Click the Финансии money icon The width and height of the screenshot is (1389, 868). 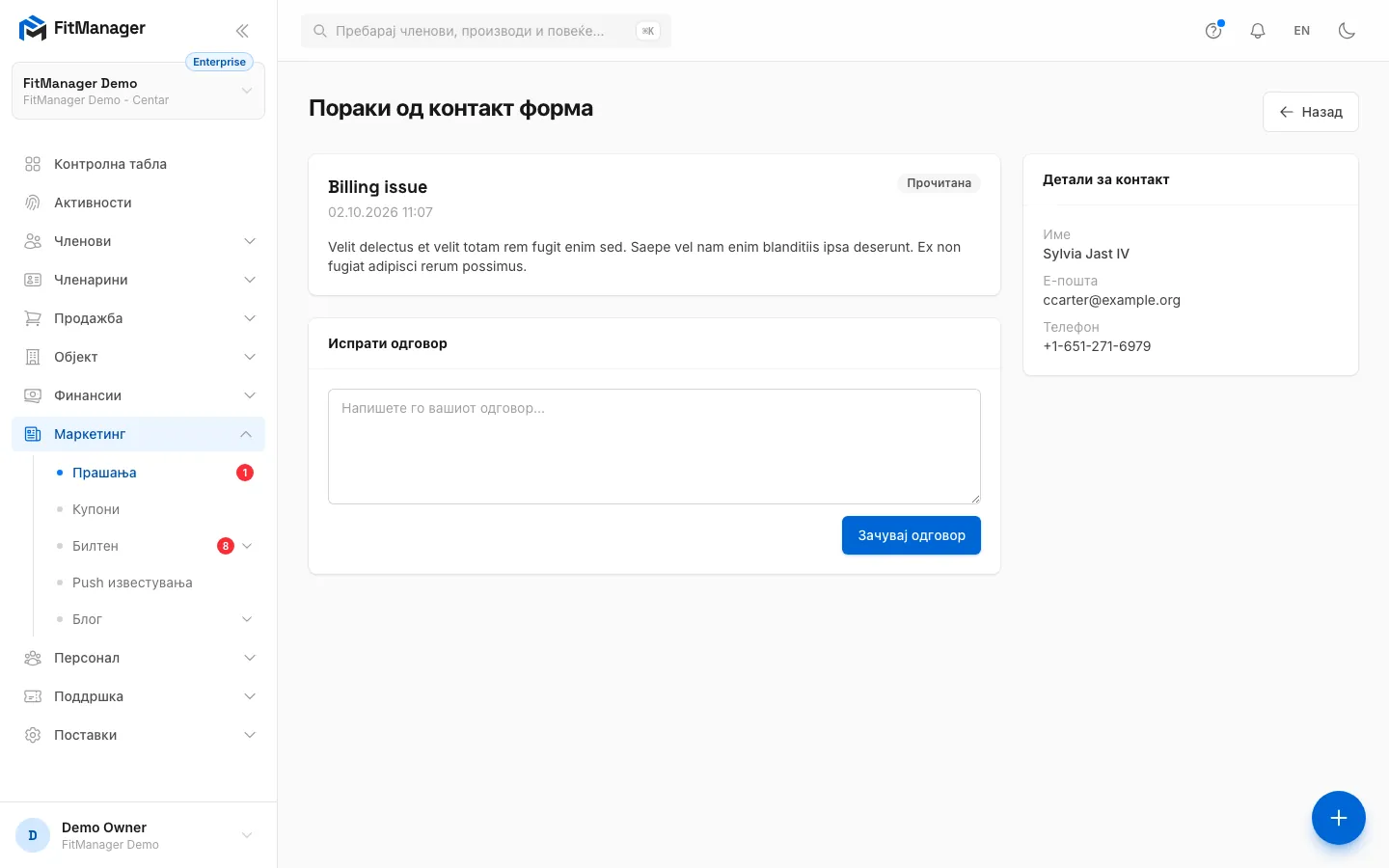point(33,395)
